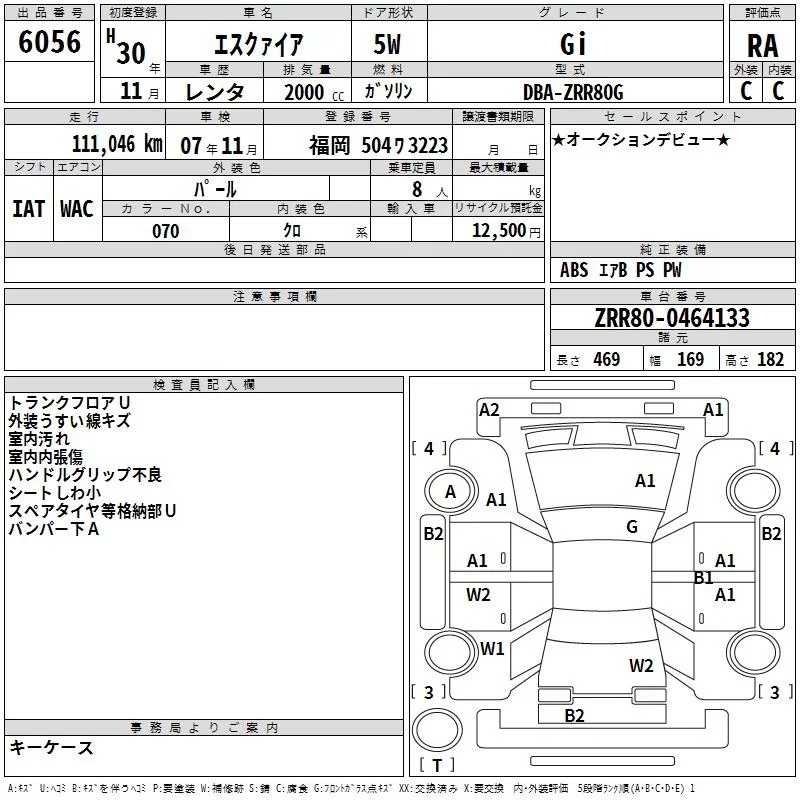Select the note ハンドルグリップ不良
Screen dimensions: 800x800
tap(85, 474)
